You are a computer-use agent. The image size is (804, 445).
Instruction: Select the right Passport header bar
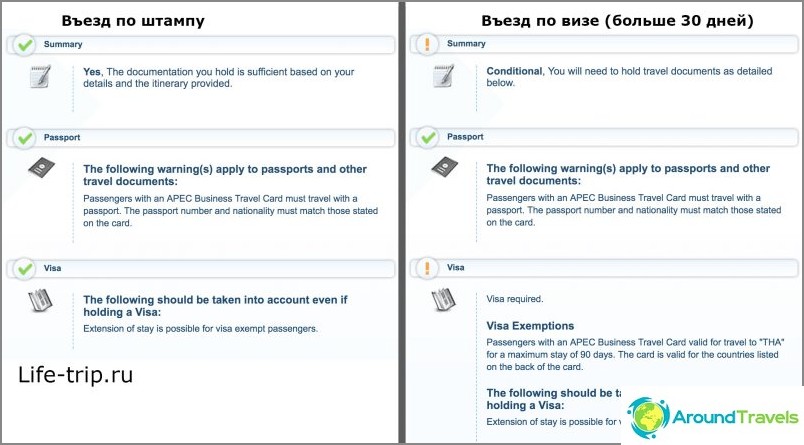[604, 137]
